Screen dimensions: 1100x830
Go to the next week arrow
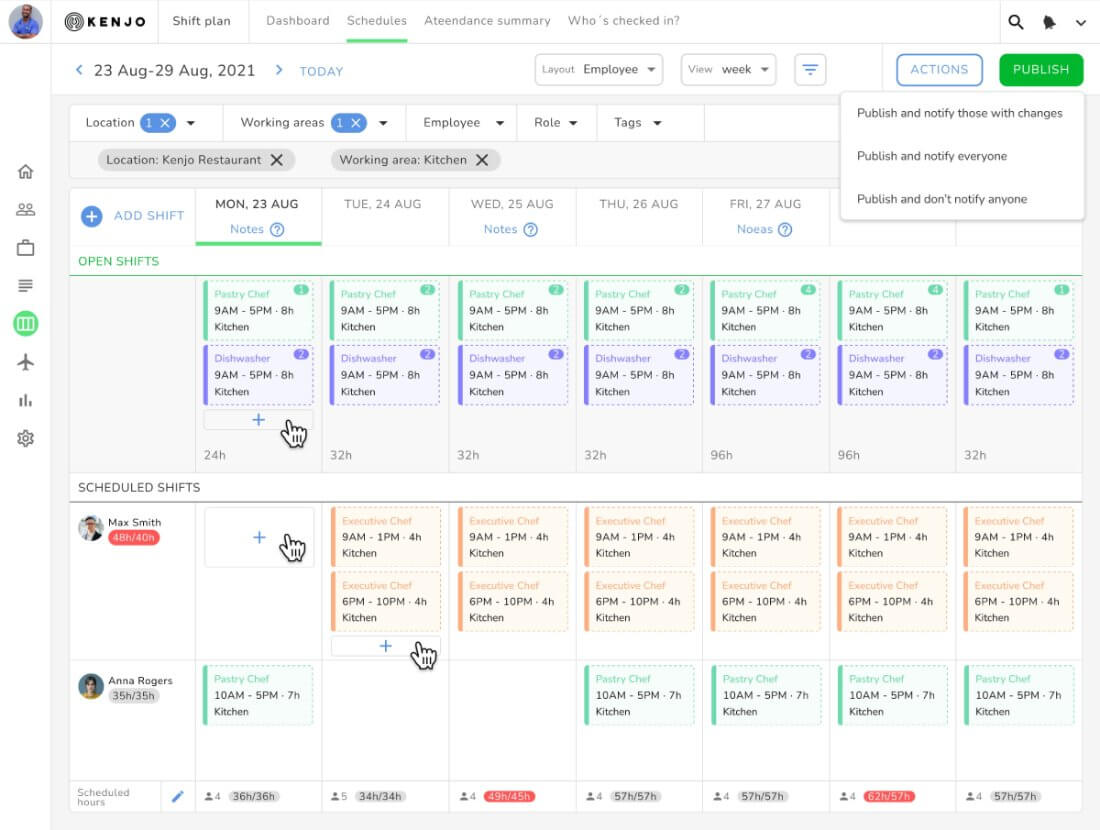tap(279, 70)
